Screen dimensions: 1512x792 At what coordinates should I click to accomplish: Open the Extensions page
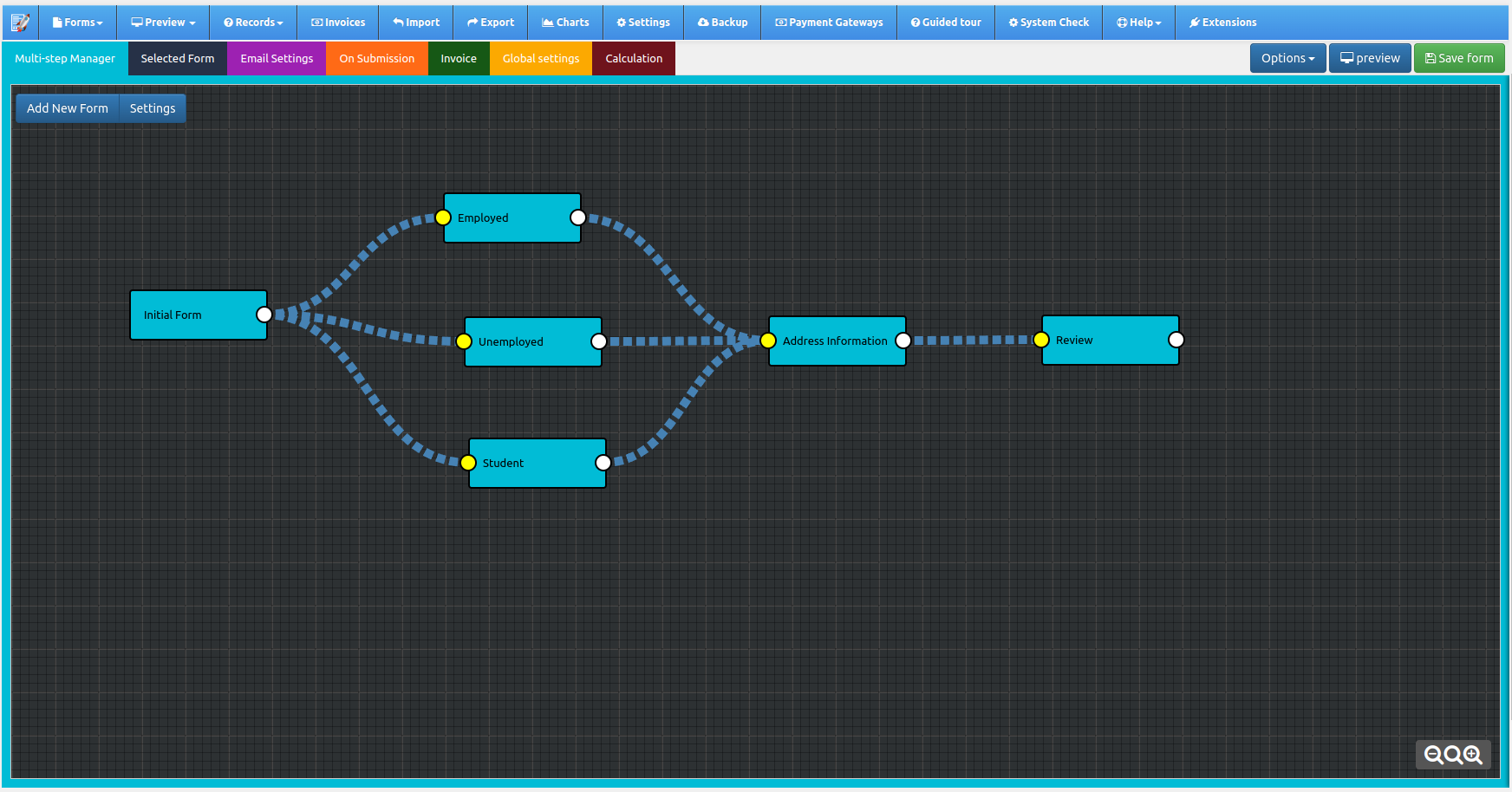1222,23
